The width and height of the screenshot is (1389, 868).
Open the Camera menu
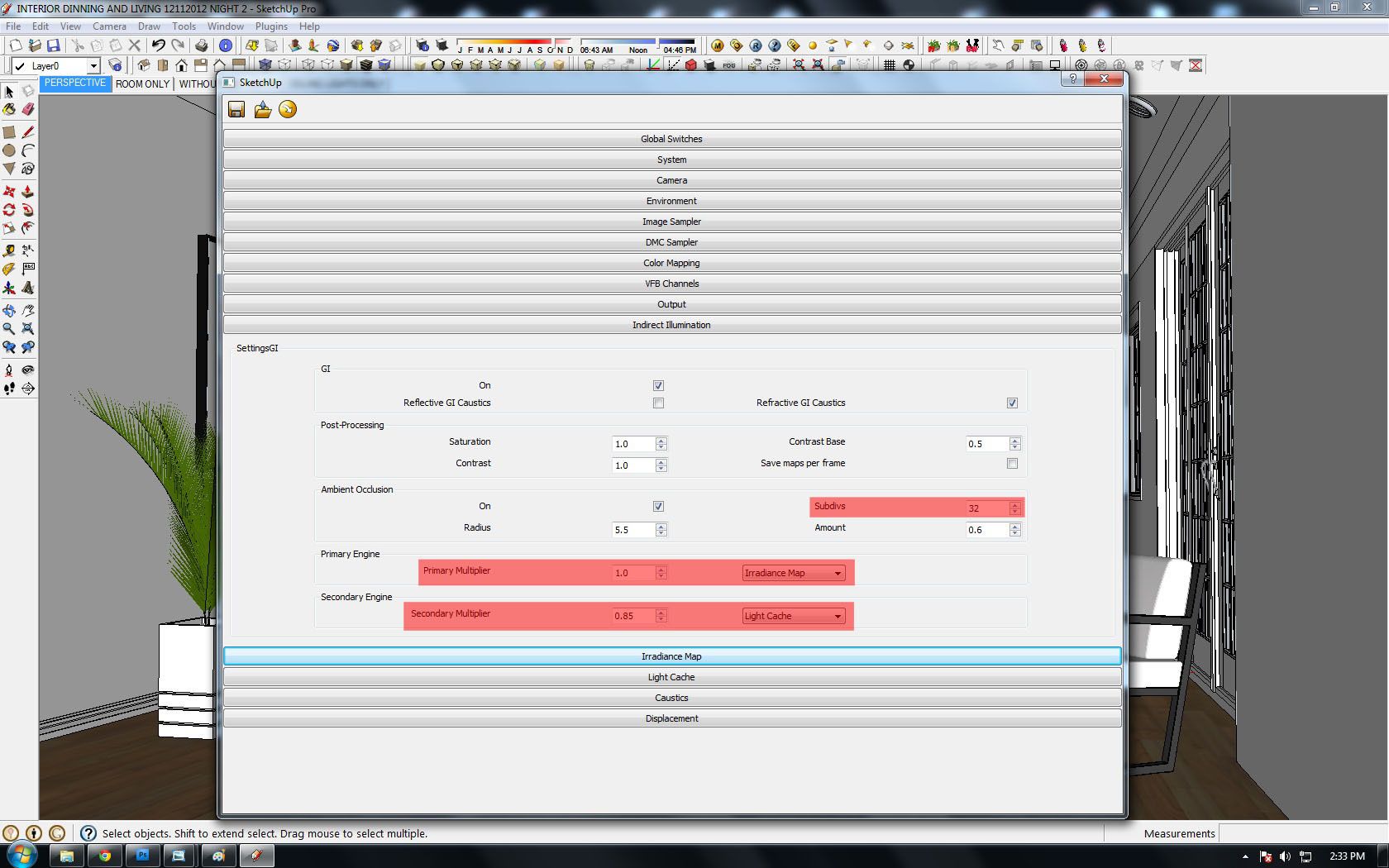pos(109,26)
